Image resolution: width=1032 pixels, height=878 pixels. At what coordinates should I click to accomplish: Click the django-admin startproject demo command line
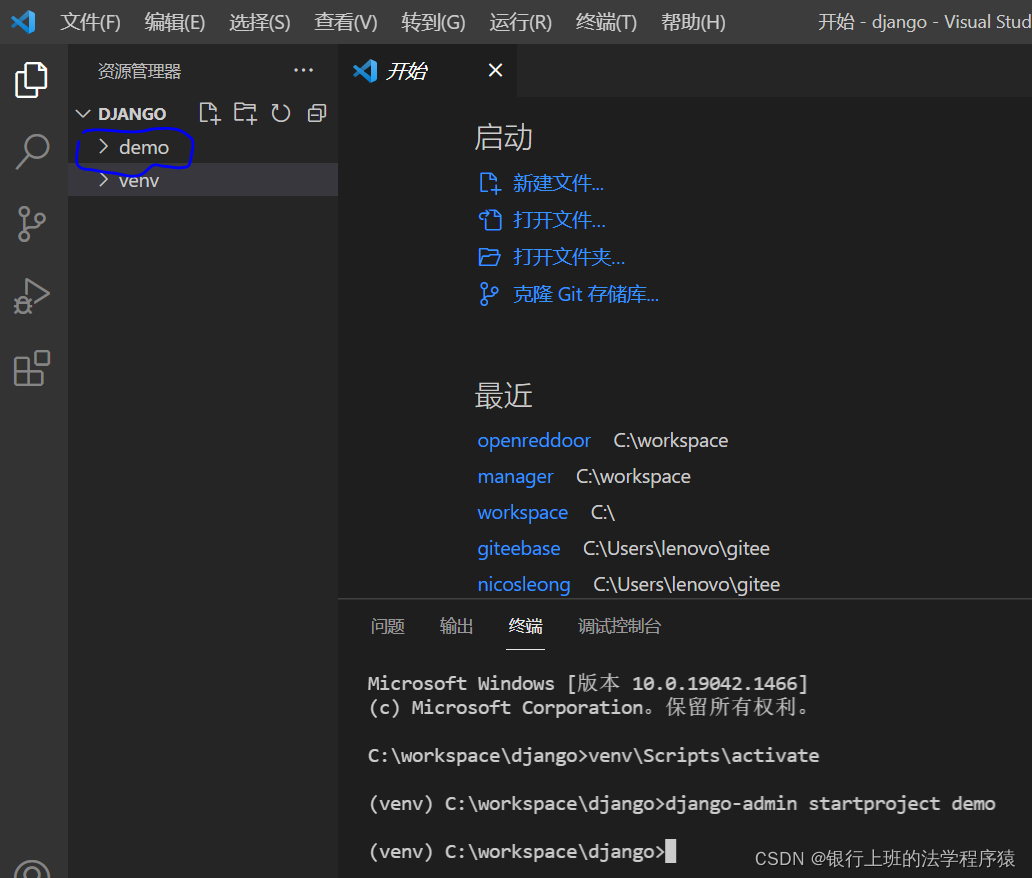point(682,804)
